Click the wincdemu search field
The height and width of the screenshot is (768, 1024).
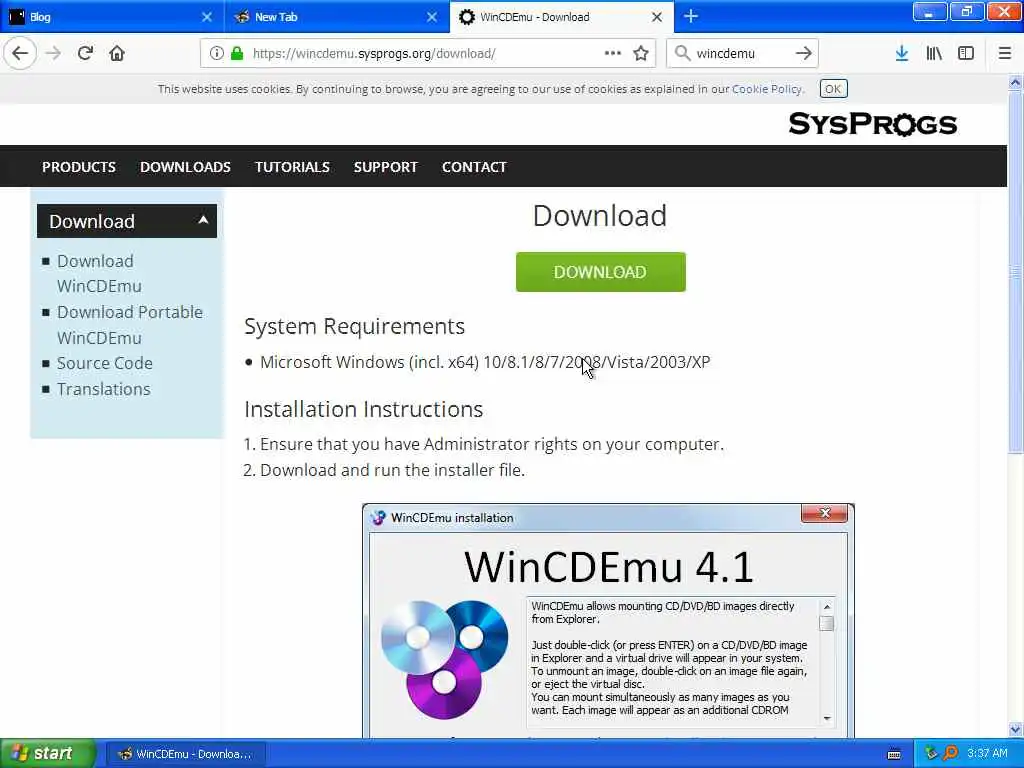[741, 53]
